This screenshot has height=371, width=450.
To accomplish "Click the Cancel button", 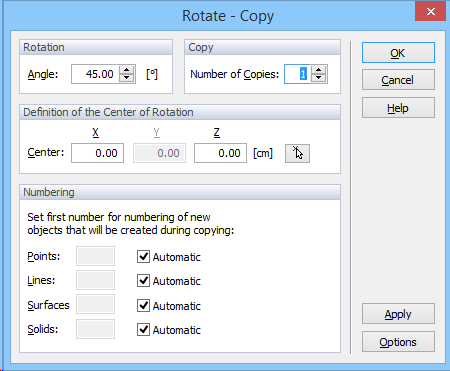I will click(398, 80).
